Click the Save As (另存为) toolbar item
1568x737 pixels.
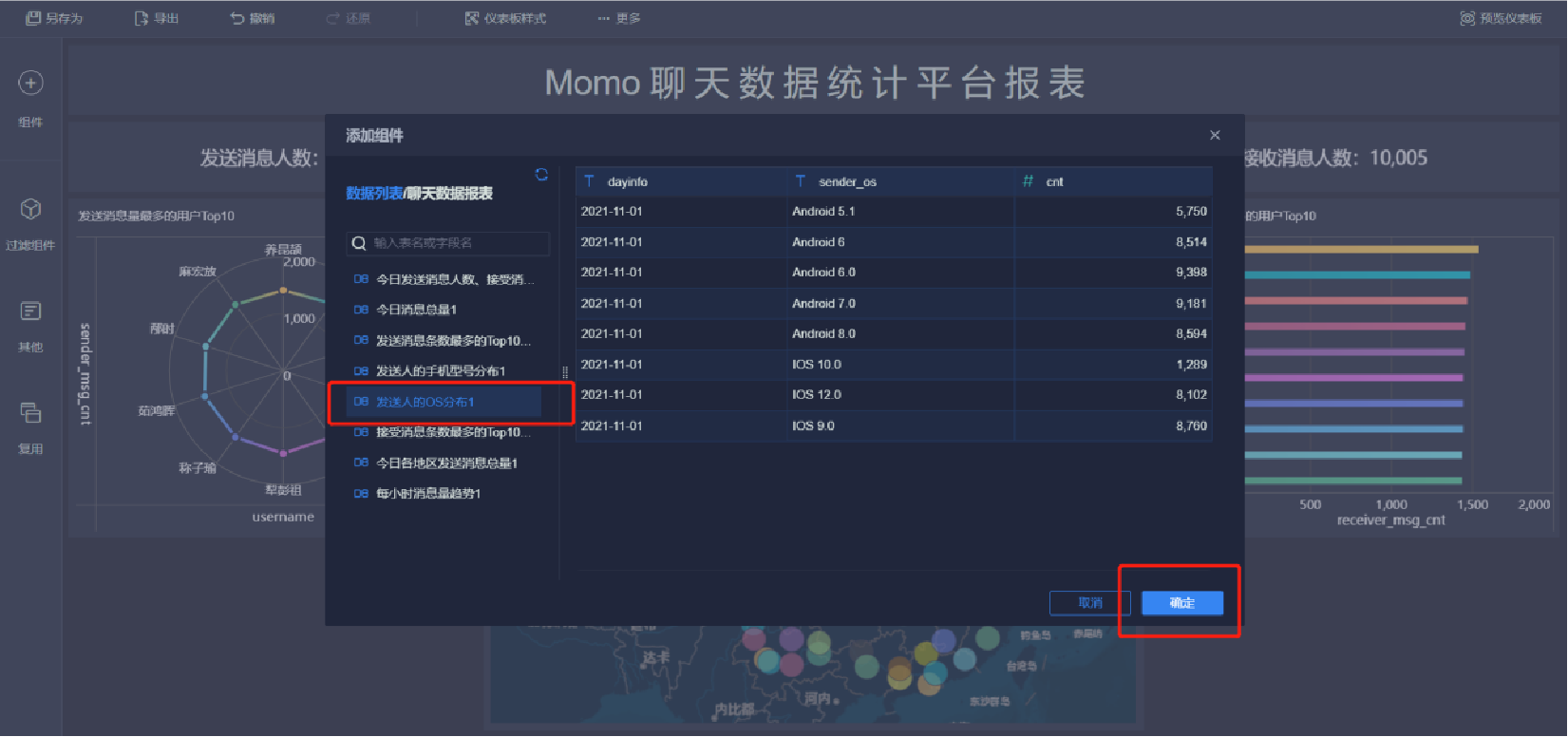pyautogui.click(x=54, y=18)
